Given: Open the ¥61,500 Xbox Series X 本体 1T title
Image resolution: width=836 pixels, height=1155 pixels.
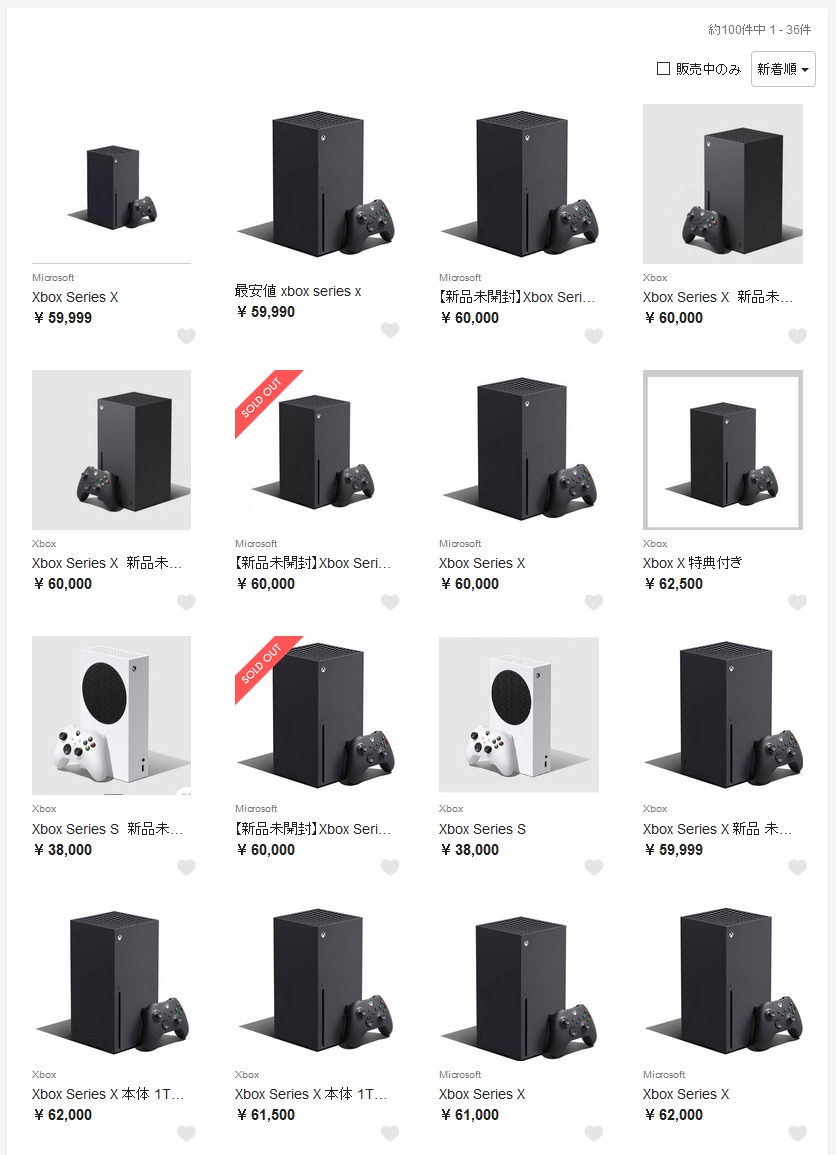Looking at the screenshot, I should coord(311,1094).
